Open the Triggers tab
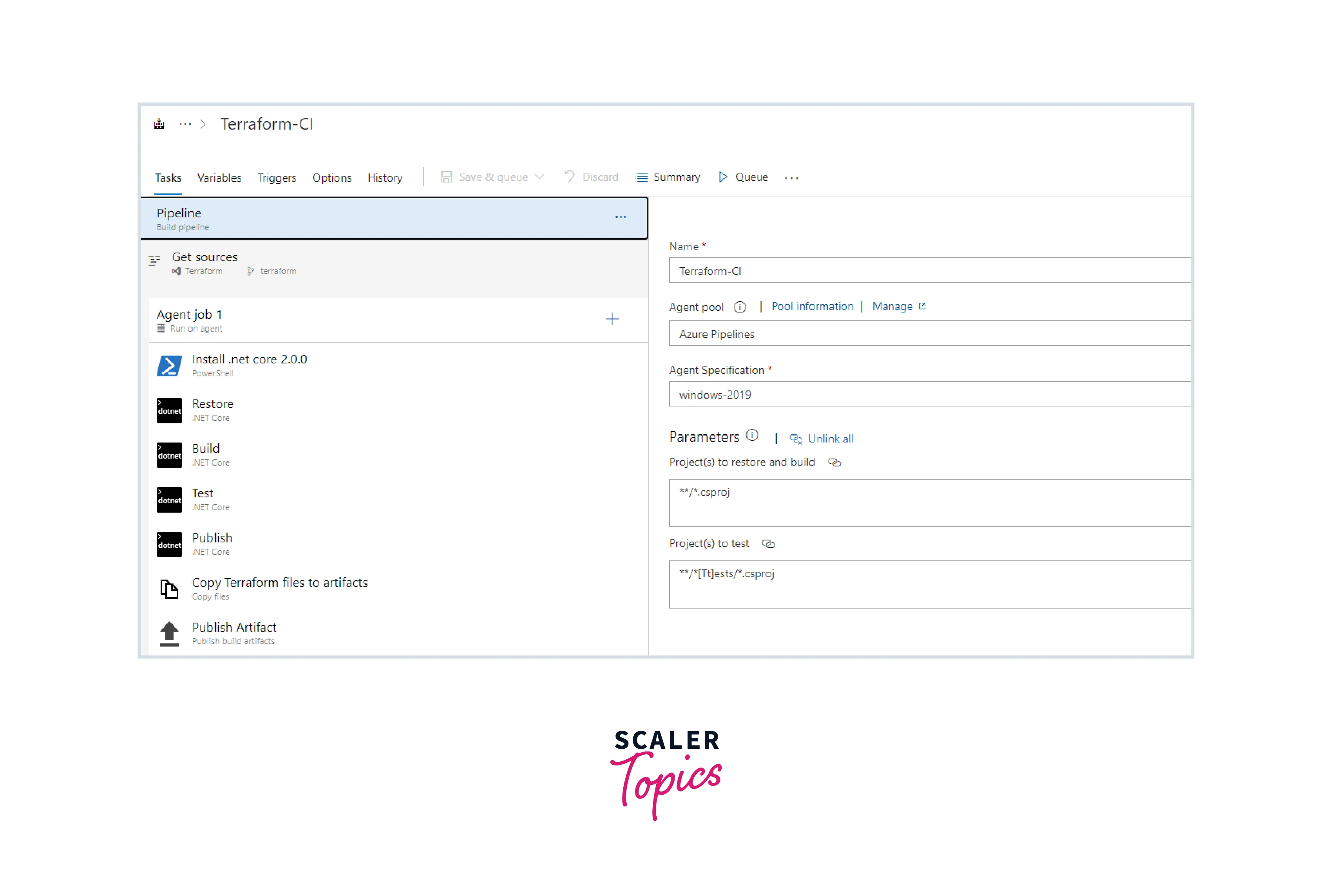 pyautogui.click(x=277, y=178)
